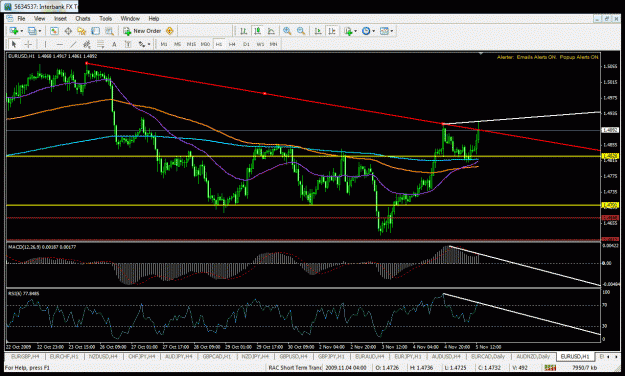Open the File menu
Viewport: 625px width, 376px height.
(x=21, y=18)
